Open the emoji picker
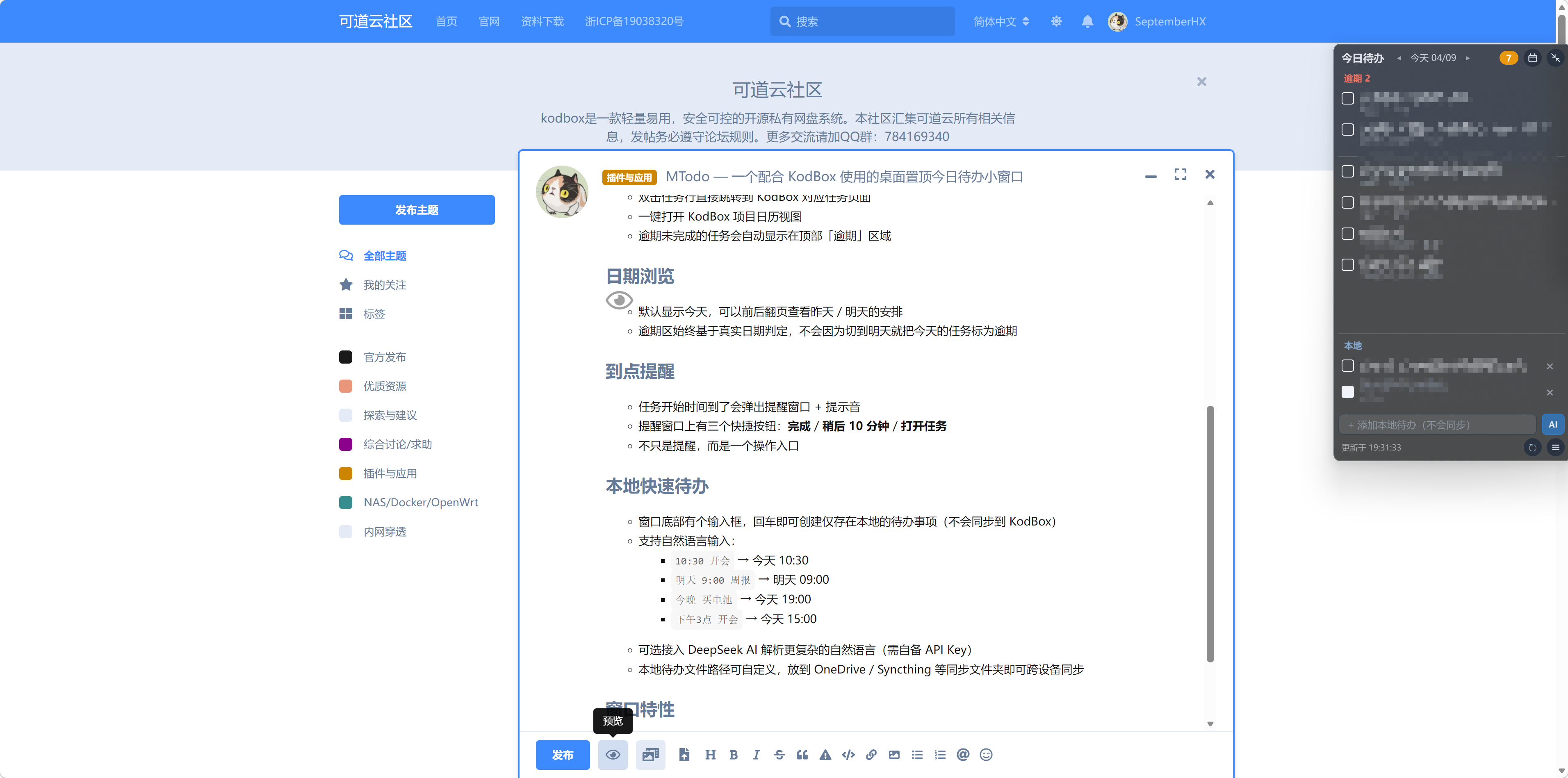Image resolution: width=1568 pixels, height=778 pixels. pos(986,755)
